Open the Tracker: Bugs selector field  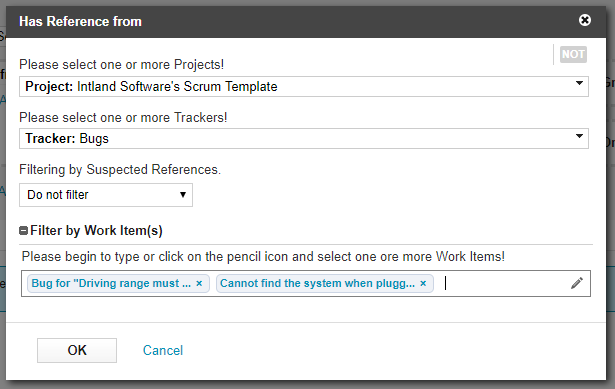click(304, 138)
